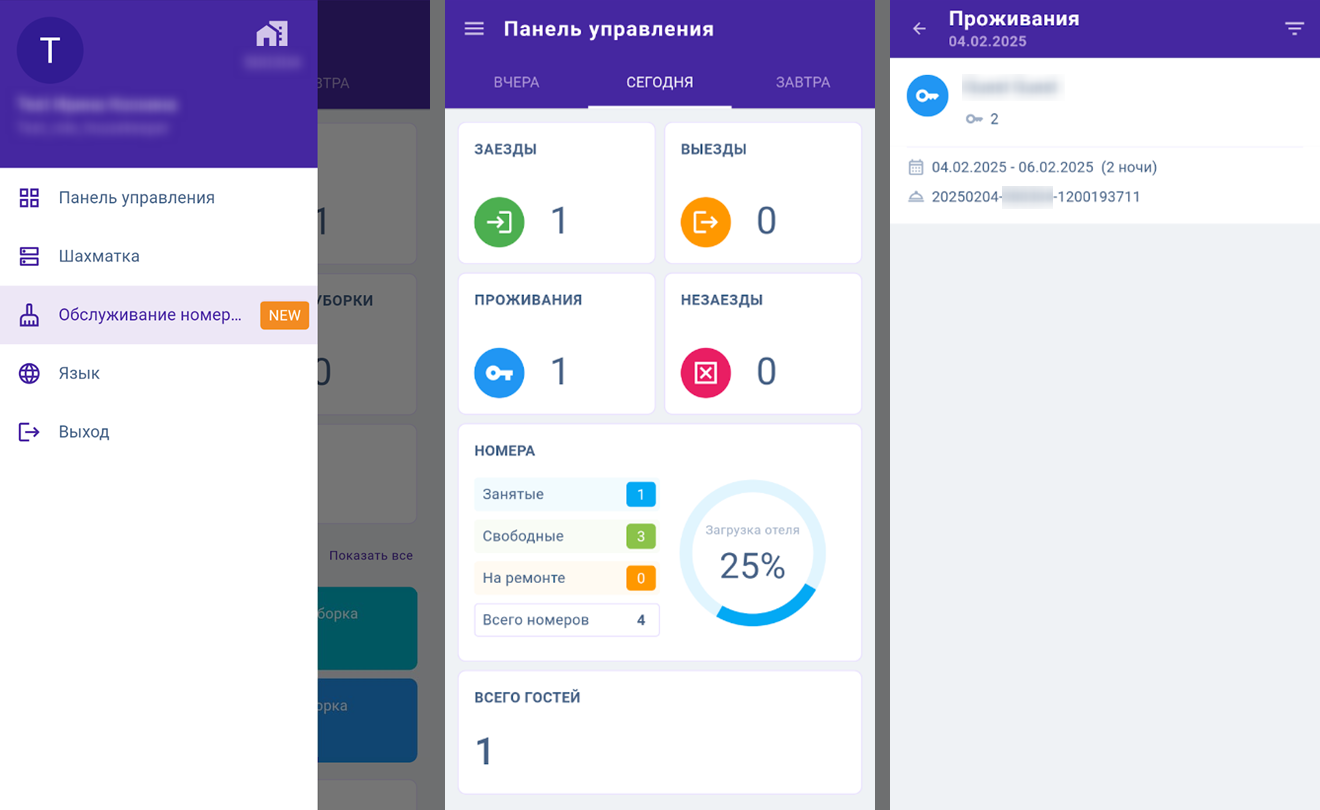
Task: Tap the pink Незаезды no-show icon
Action: [x=706, y=372]
